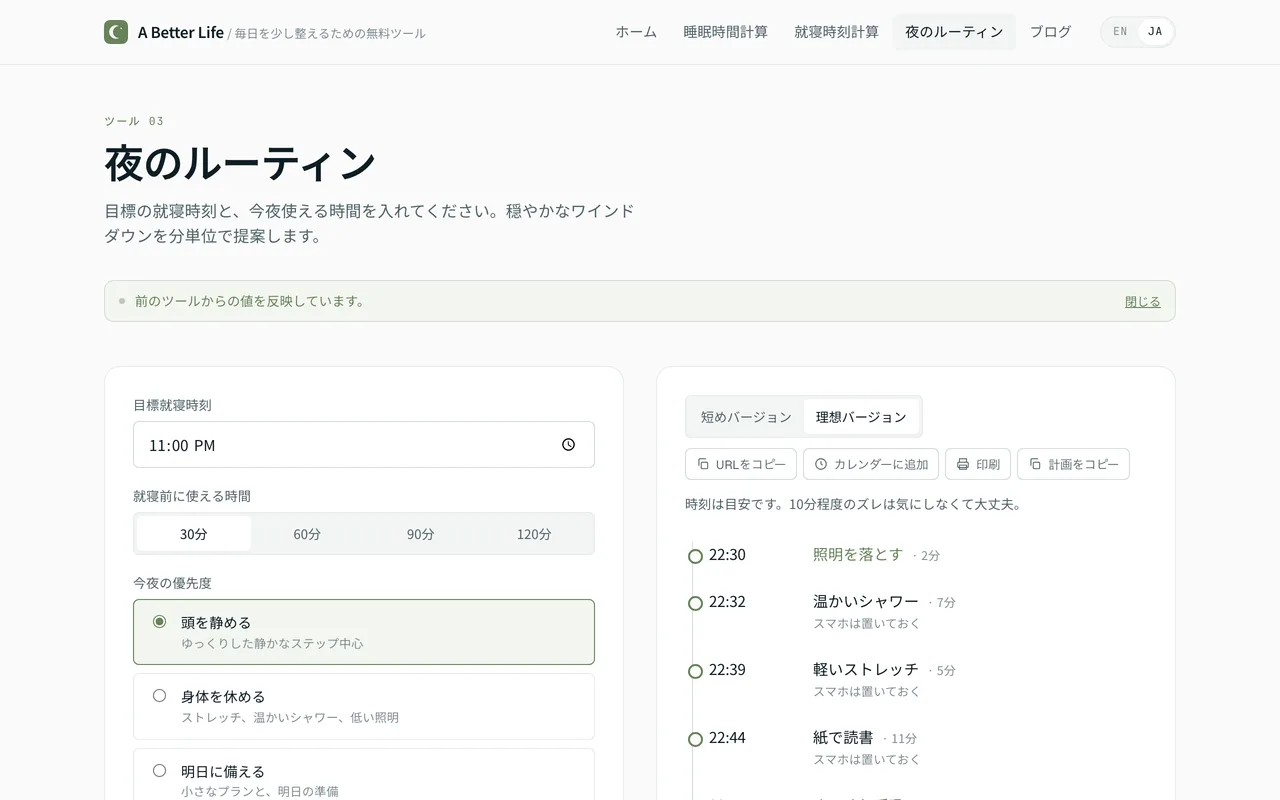Close the notification banner via 閉じる
Viewport: 1280px width, 800px height.
(1142, 300)
